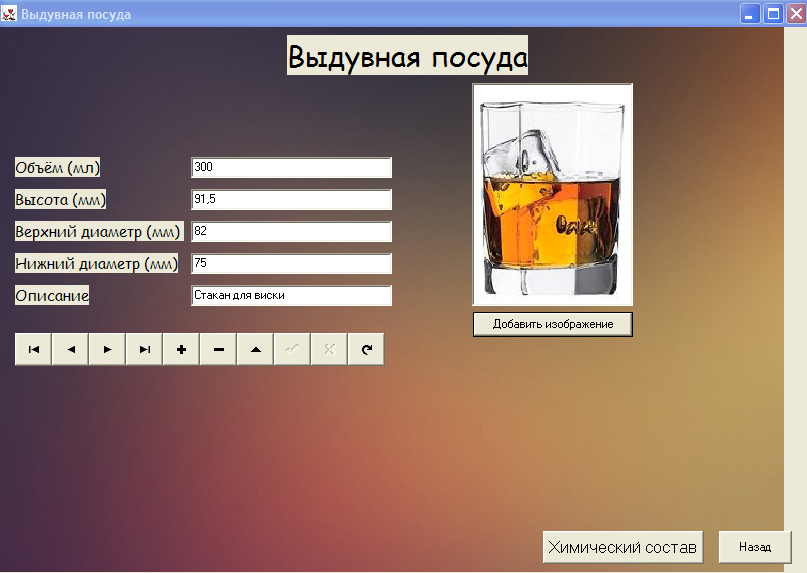Click the application icon in title bar
The height and width of the screenshot is (573, 807).
9,14
